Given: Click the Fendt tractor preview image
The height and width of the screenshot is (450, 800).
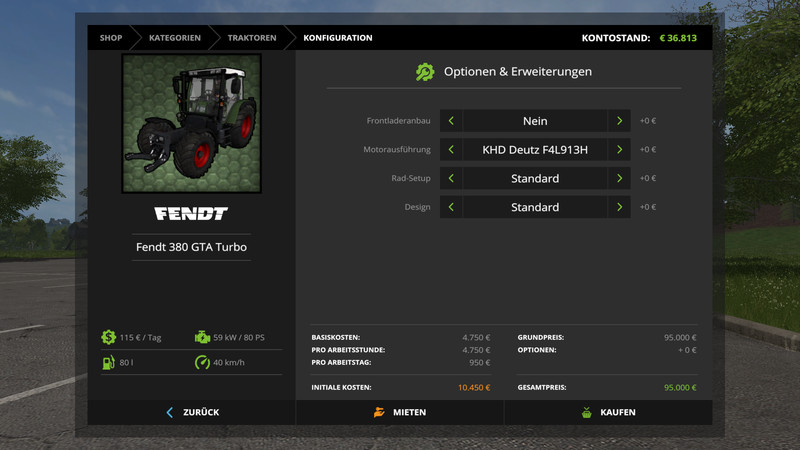Looking at the screenshot, I should tap(191, 123).
